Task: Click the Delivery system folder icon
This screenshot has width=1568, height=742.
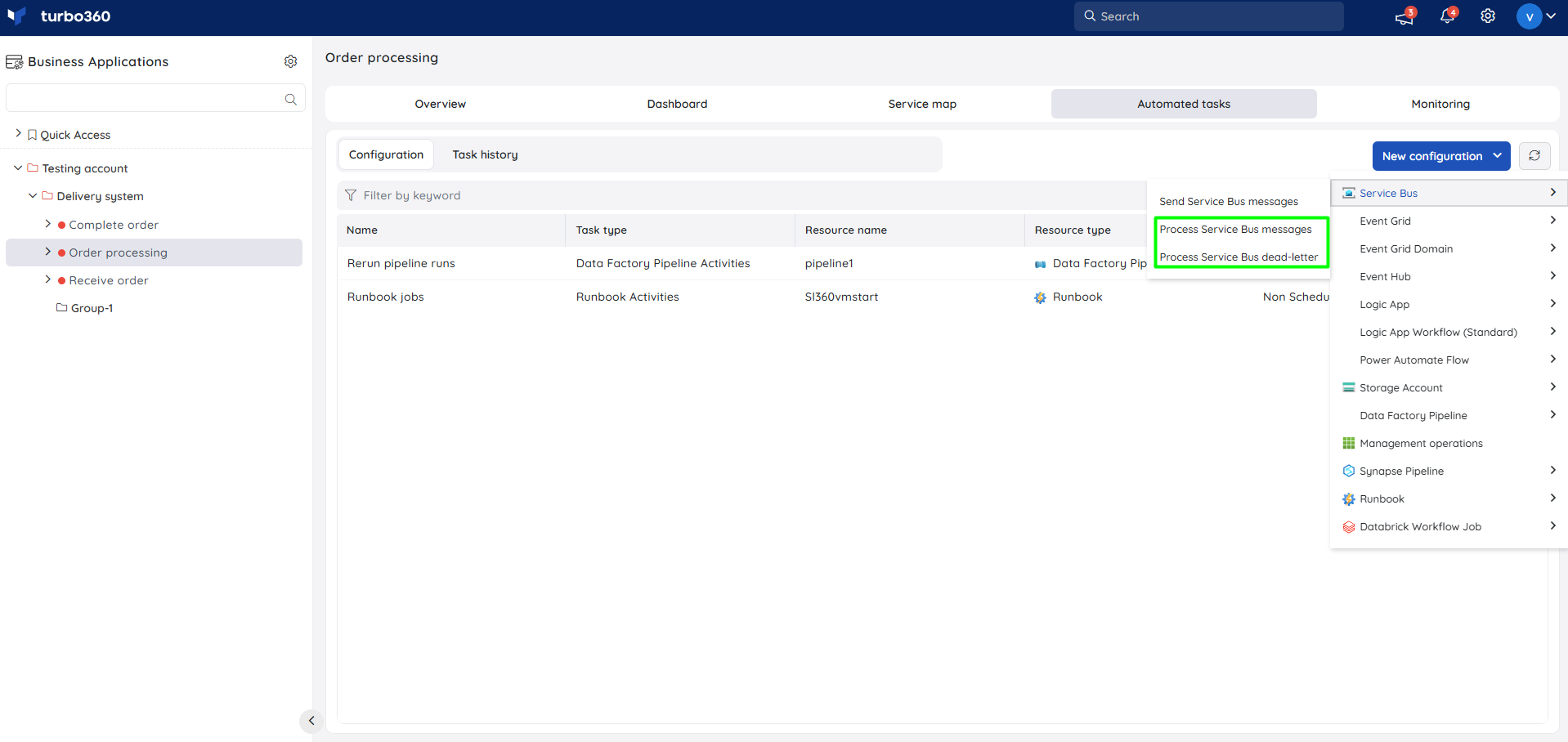Action: point(47,195)
